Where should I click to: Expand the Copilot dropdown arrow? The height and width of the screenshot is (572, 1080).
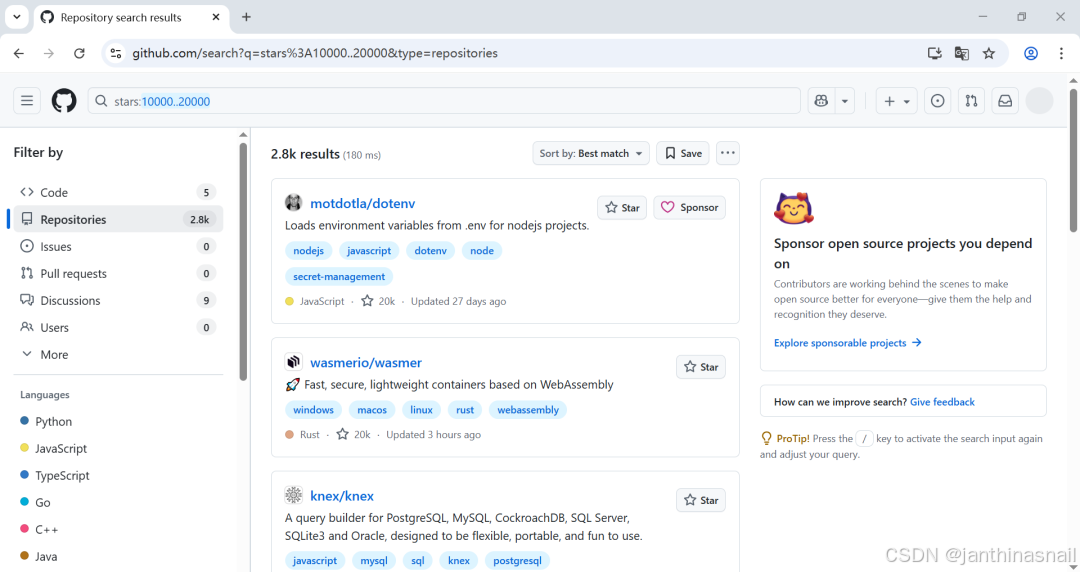tap(844, 101)
